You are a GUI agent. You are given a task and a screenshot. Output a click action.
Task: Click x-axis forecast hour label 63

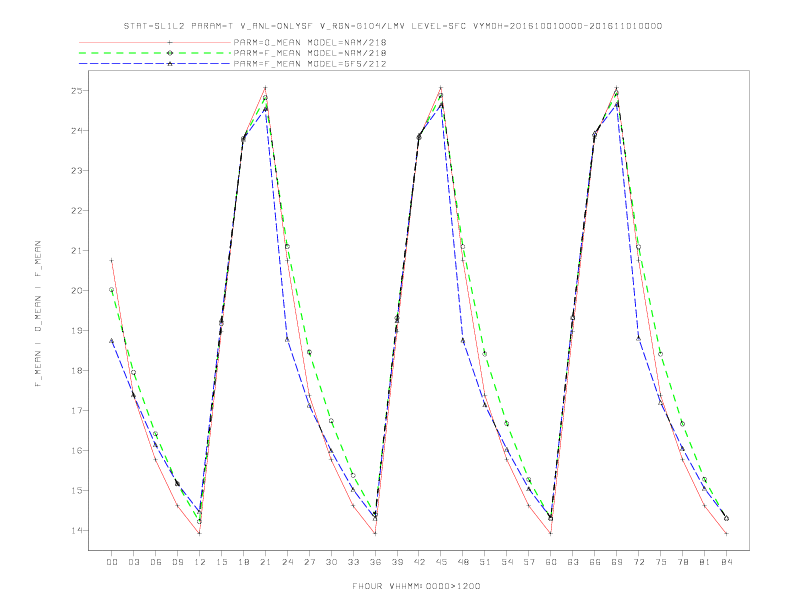(x=573, y=562)
